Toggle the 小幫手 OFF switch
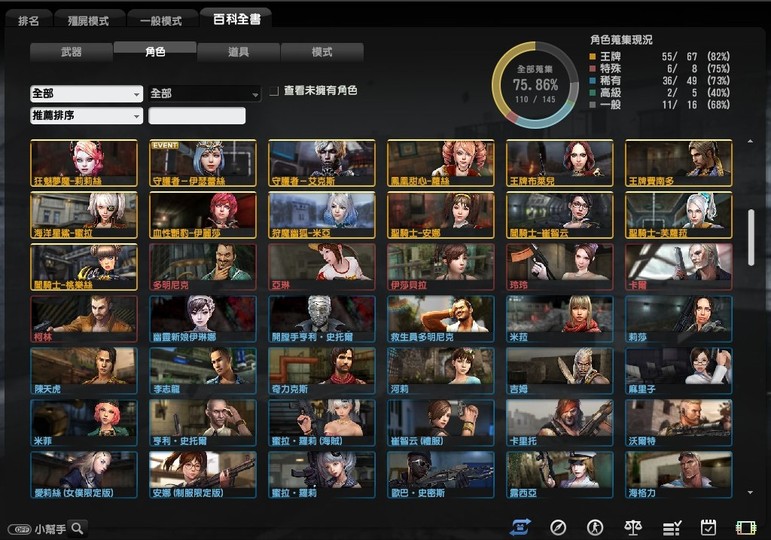The width and height of the screenshot is (771, 540). click(x=19, y=528)
